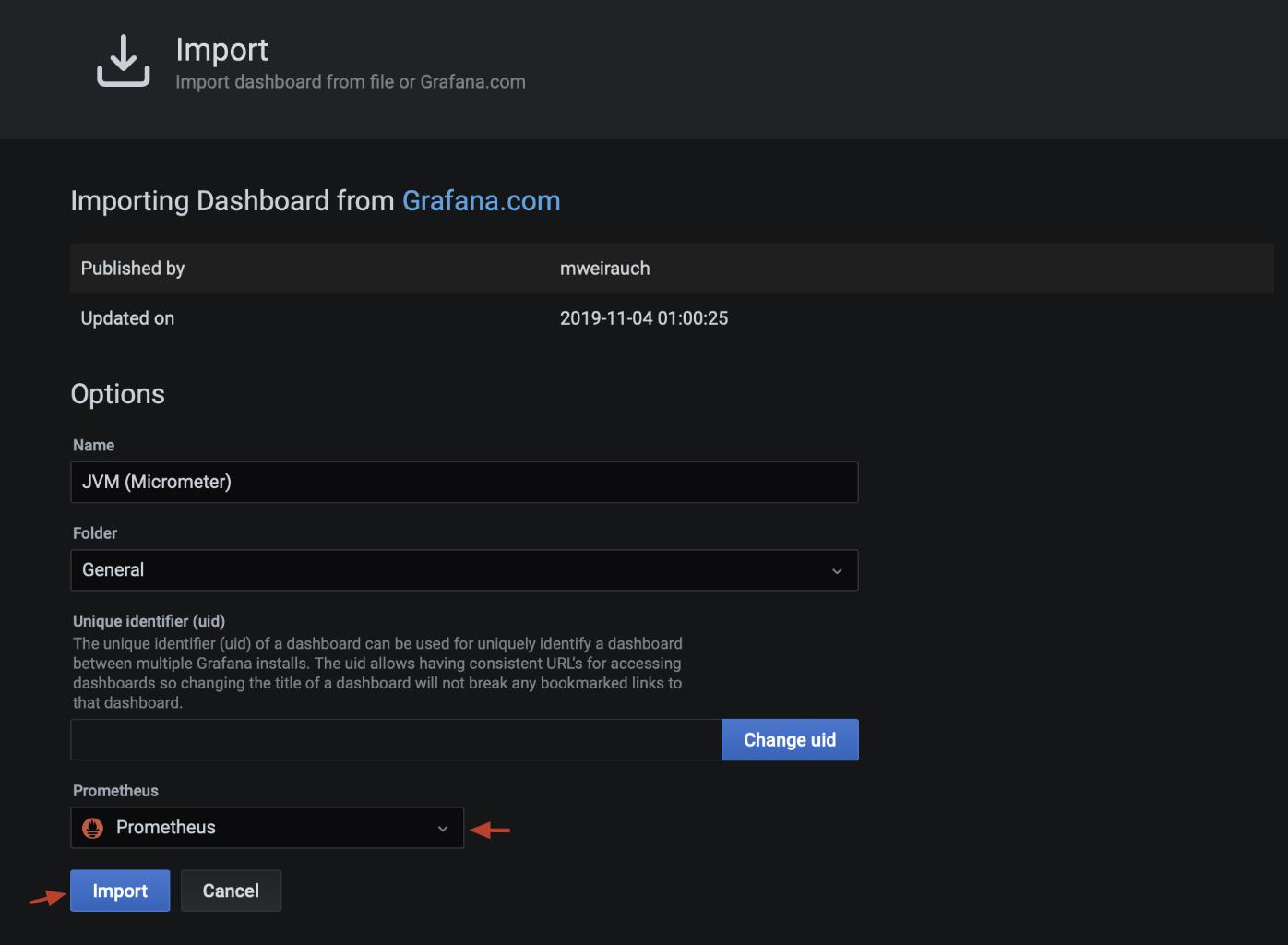Viewport: 1288px width, 945px height.
Task: Click the Prometheus label above the dropdown
Action: click(115, 791)
